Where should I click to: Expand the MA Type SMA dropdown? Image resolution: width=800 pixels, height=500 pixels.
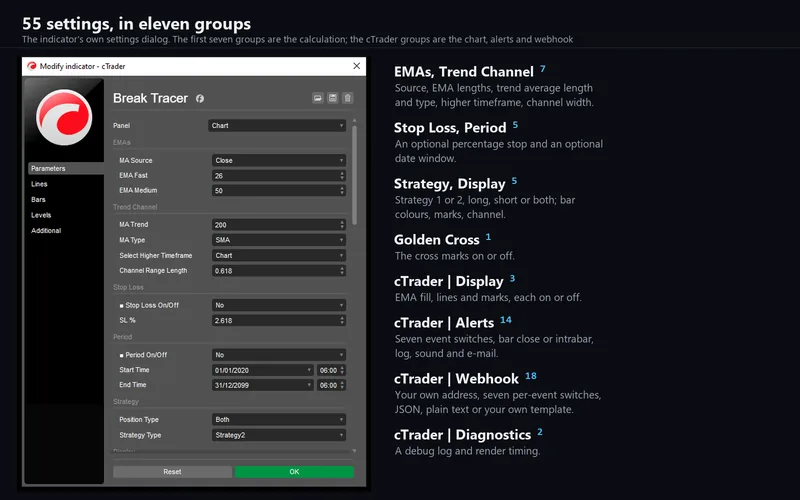(x=279, y=240)
